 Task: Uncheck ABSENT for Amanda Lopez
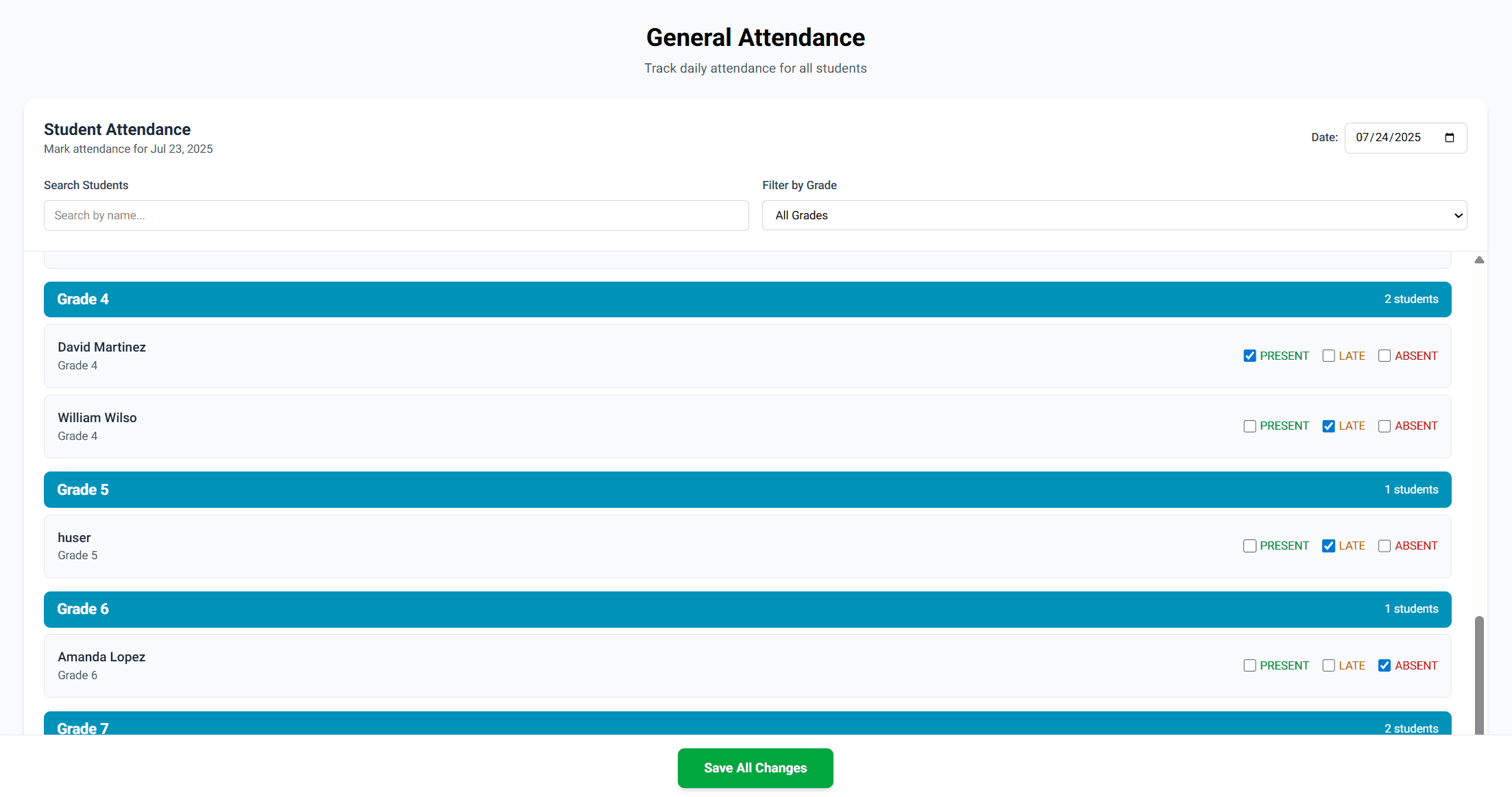pos(1385,666)
